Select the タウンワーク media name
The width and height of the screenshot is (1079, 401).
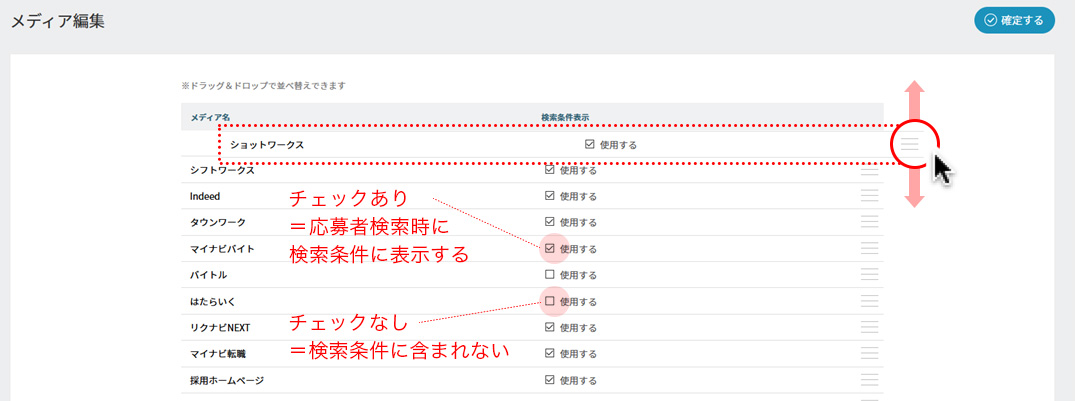(x=217, y=222)
